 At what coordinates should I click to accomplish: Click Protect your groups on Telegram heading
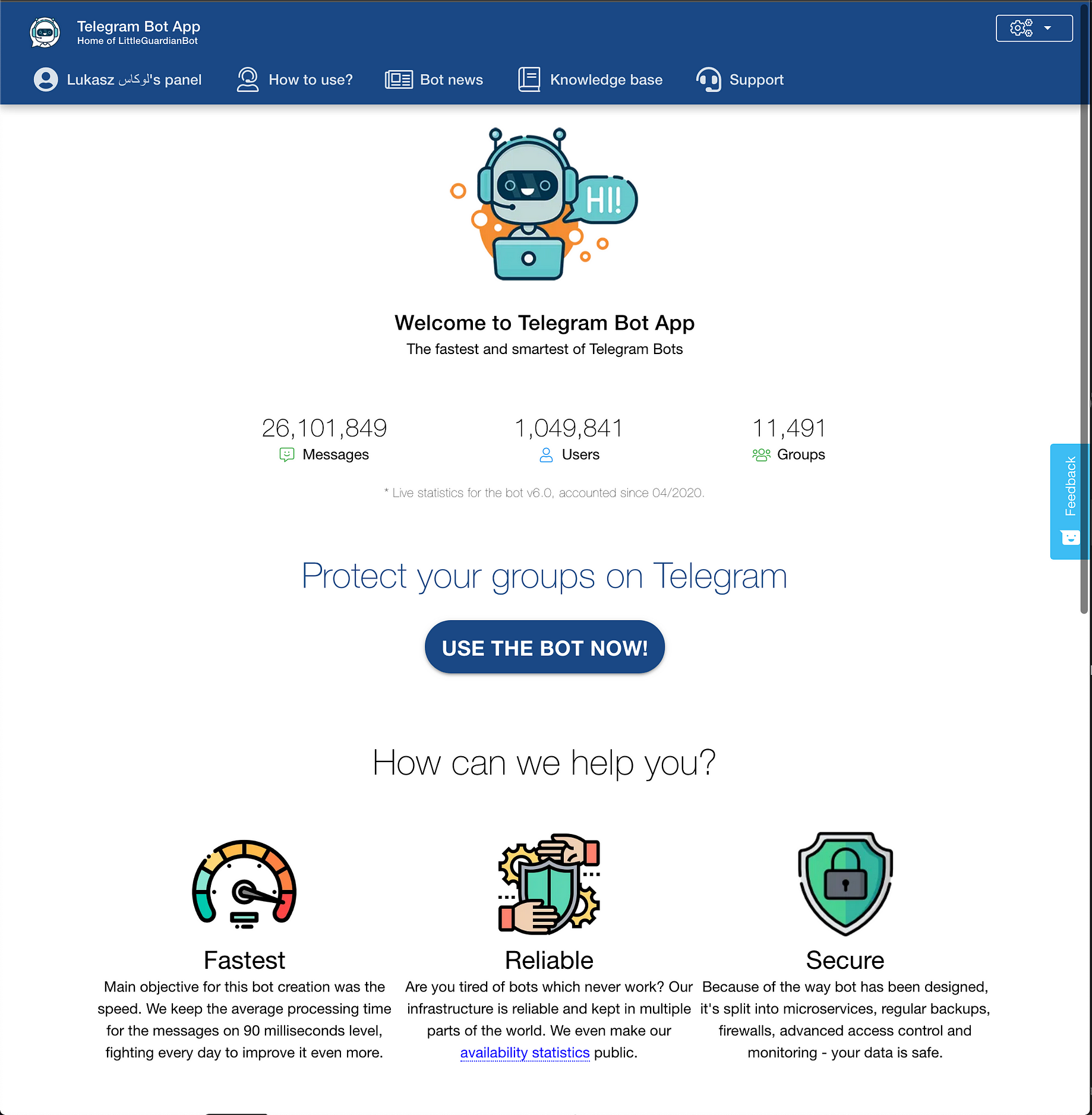545,576
